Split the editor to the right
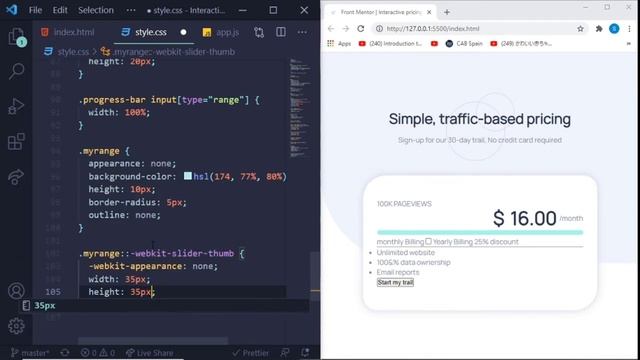Viewport: 640px width, 360px height. click(281, 32)
